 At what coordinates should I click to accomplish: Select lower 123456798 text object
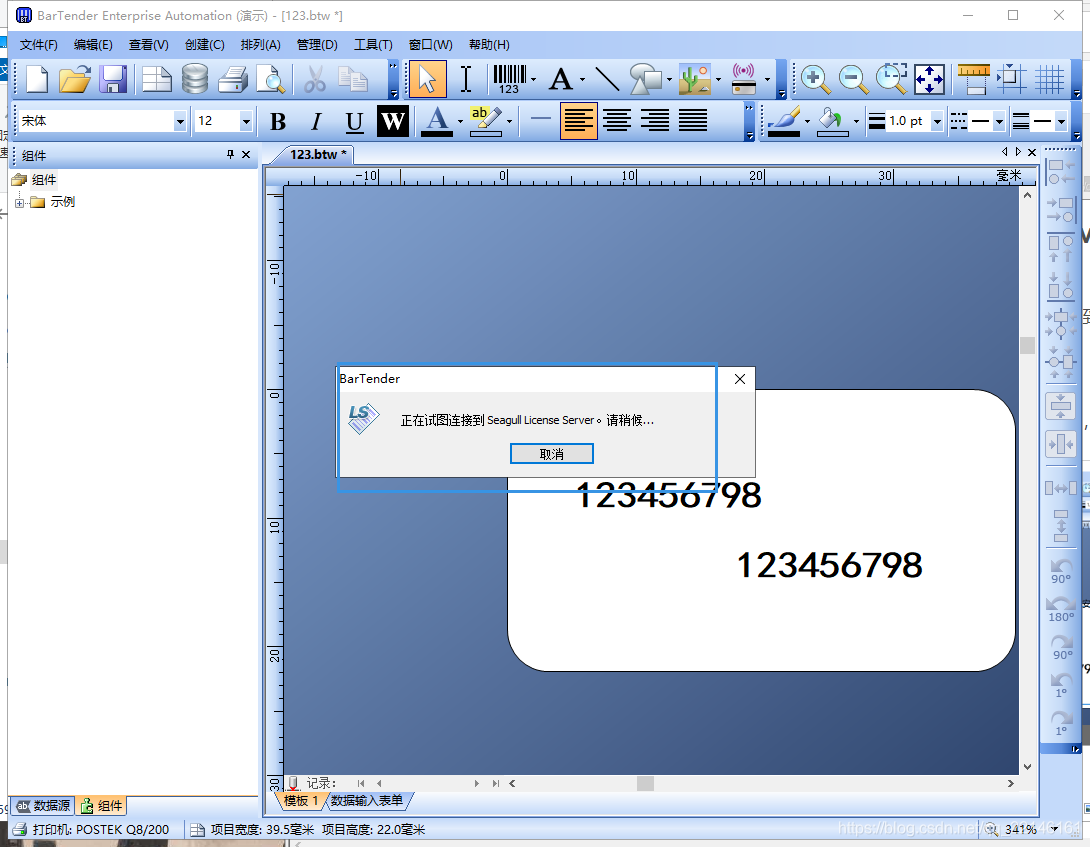coord(829,565)
